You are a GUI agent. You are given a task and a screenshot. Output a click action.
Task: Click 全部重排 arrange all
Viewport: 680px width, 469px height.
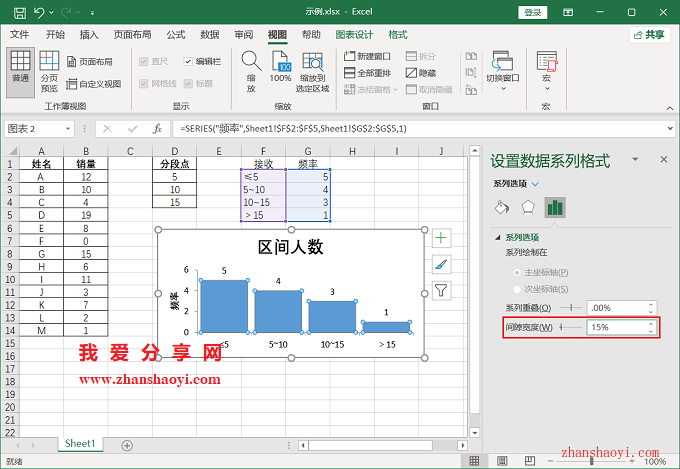tap(367, 73)
